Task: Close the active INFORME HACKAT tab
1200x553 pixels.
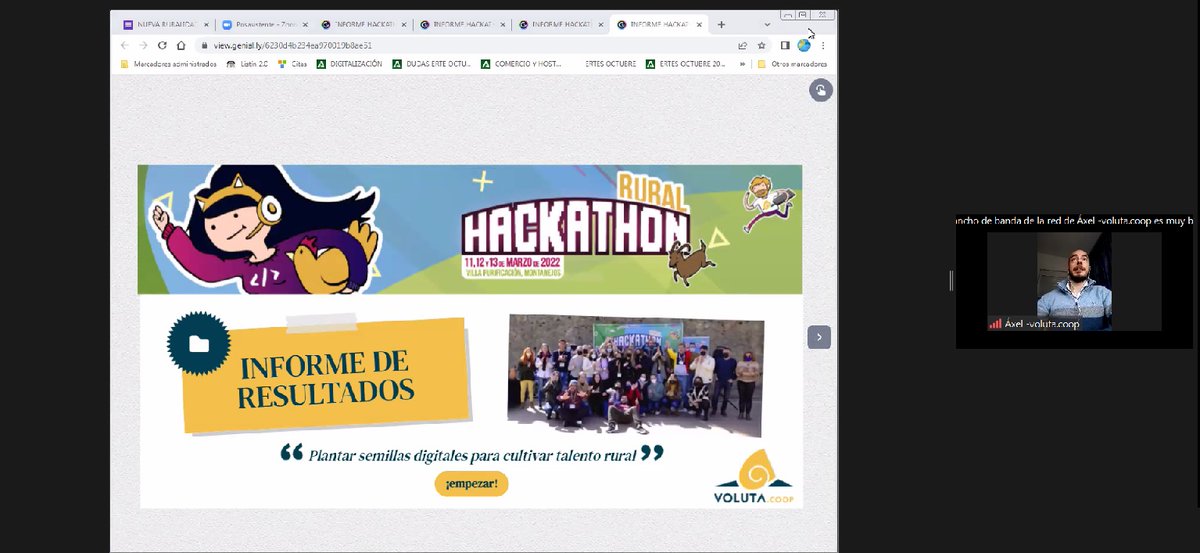Action: pyautogui.click(x=700, y=24)
